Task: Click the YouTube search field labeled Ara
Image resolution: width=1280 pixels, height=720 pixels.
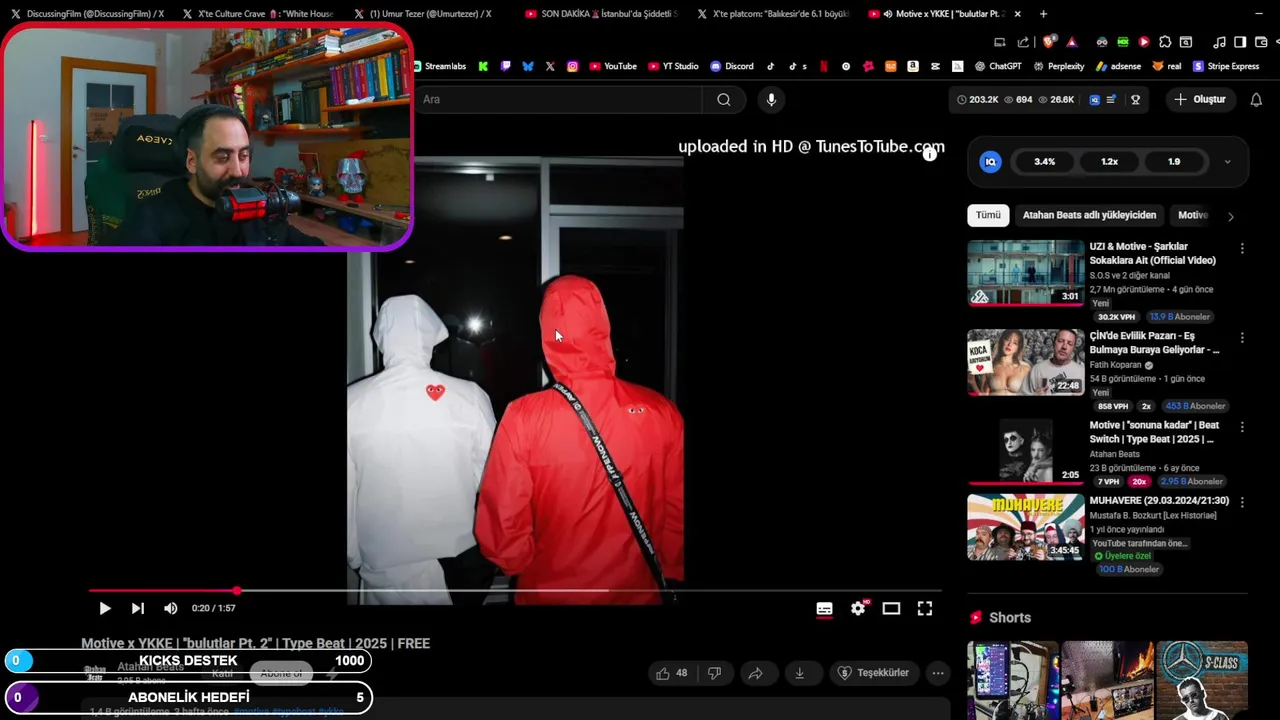Action: [560, 99]
